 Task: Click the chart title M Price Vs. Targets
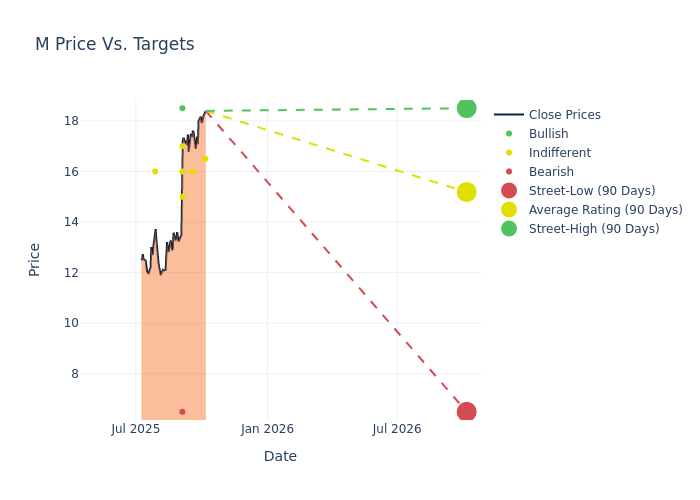[115, 45]
